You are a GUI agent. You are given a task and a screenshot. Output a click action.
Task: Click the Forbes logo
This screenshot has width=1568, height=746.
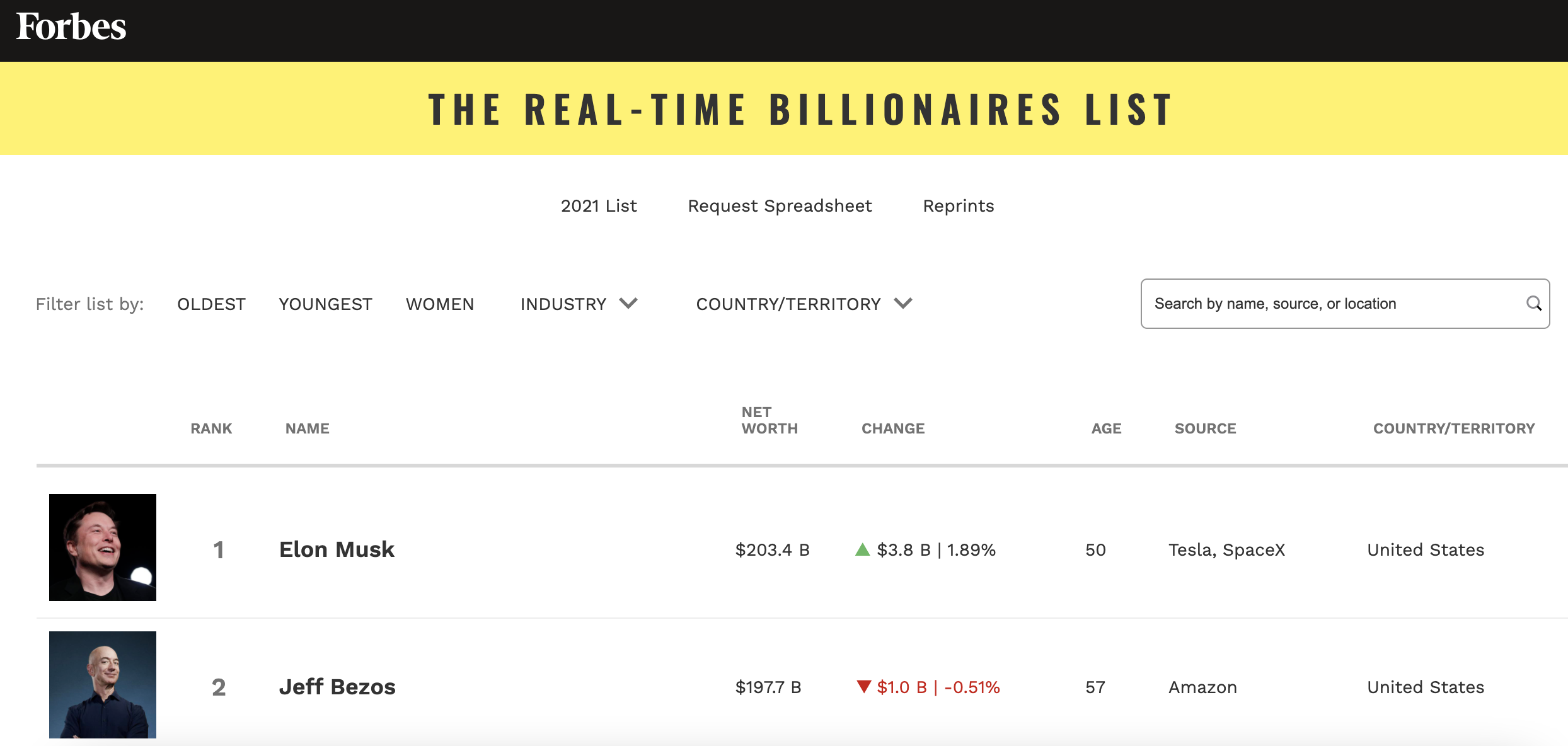pyautogui.click(x=71, y=27)
